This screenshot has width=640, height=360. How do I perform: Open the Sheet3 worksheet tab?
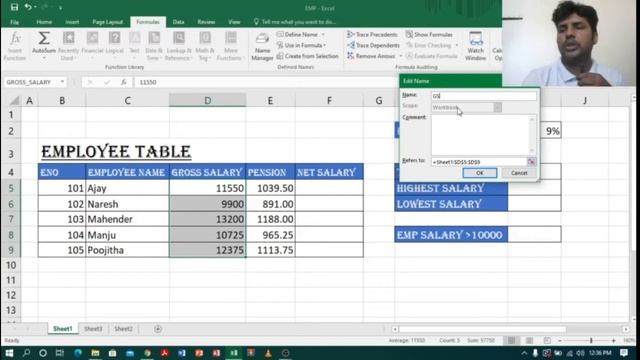tap(93, 329)
